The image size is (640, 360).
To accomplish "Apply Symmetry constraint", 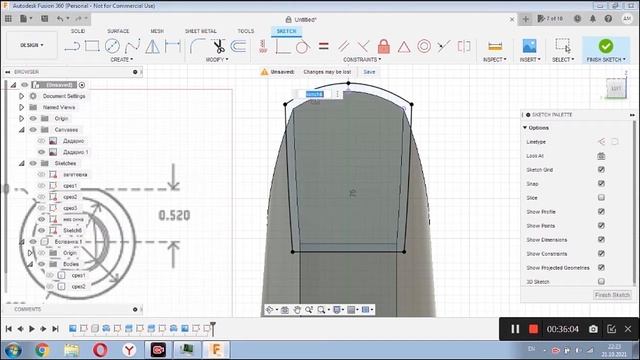I will coord(464,46).
